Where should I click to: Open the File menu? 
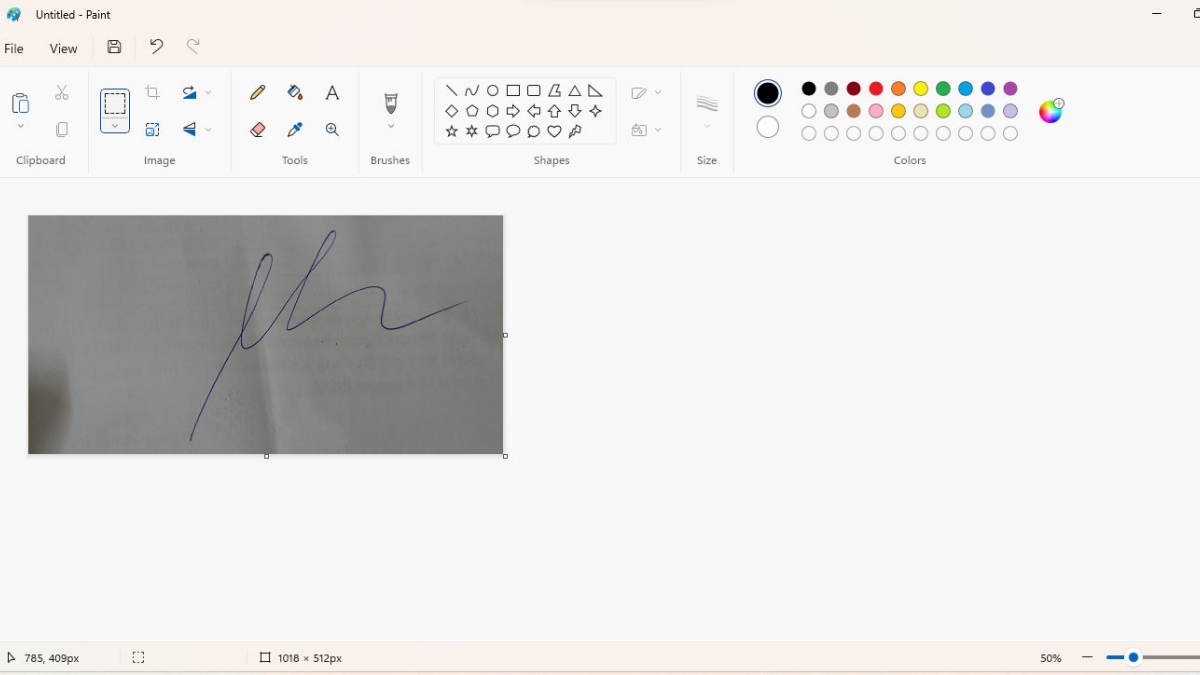(x=14, y=48)
